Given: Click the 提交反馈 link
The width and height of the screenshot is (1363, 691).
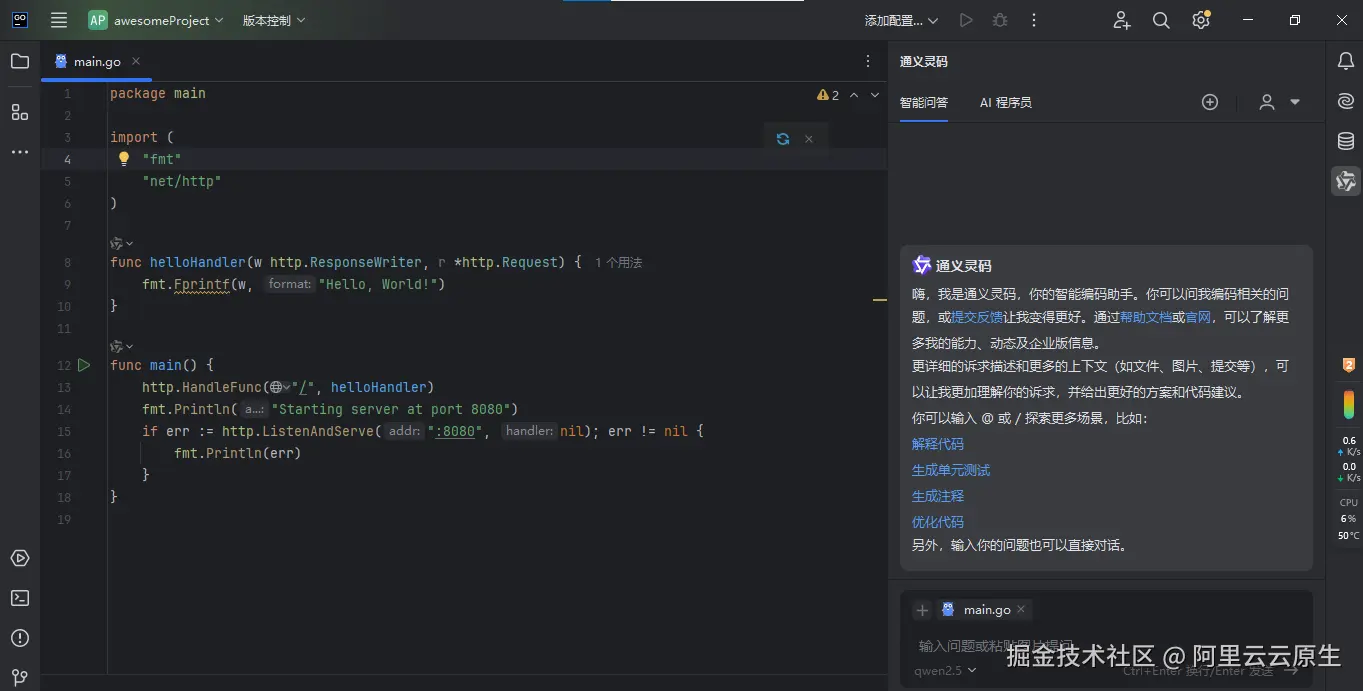Looking at the screenshot, I should coord(977,317).
